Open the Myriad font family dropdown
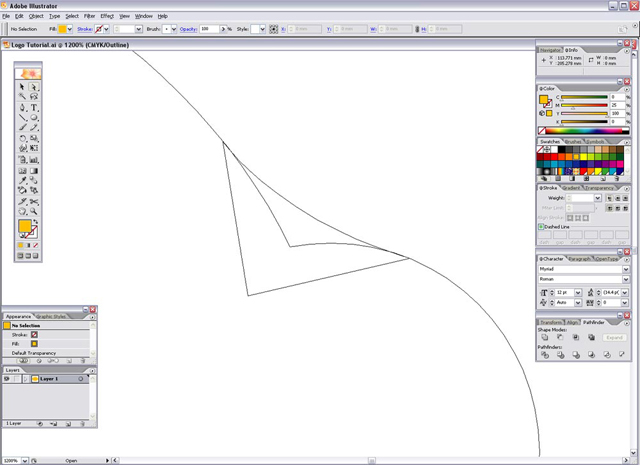This screenshot has height=465, width=640. pos(625,269)
